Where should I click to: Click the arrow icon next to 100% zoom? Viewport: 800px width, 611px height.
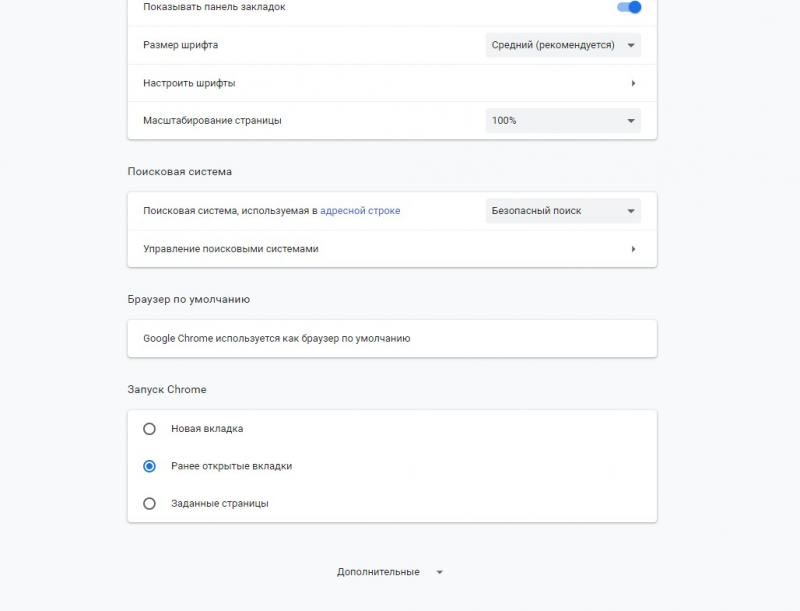[x=633, y=120]
